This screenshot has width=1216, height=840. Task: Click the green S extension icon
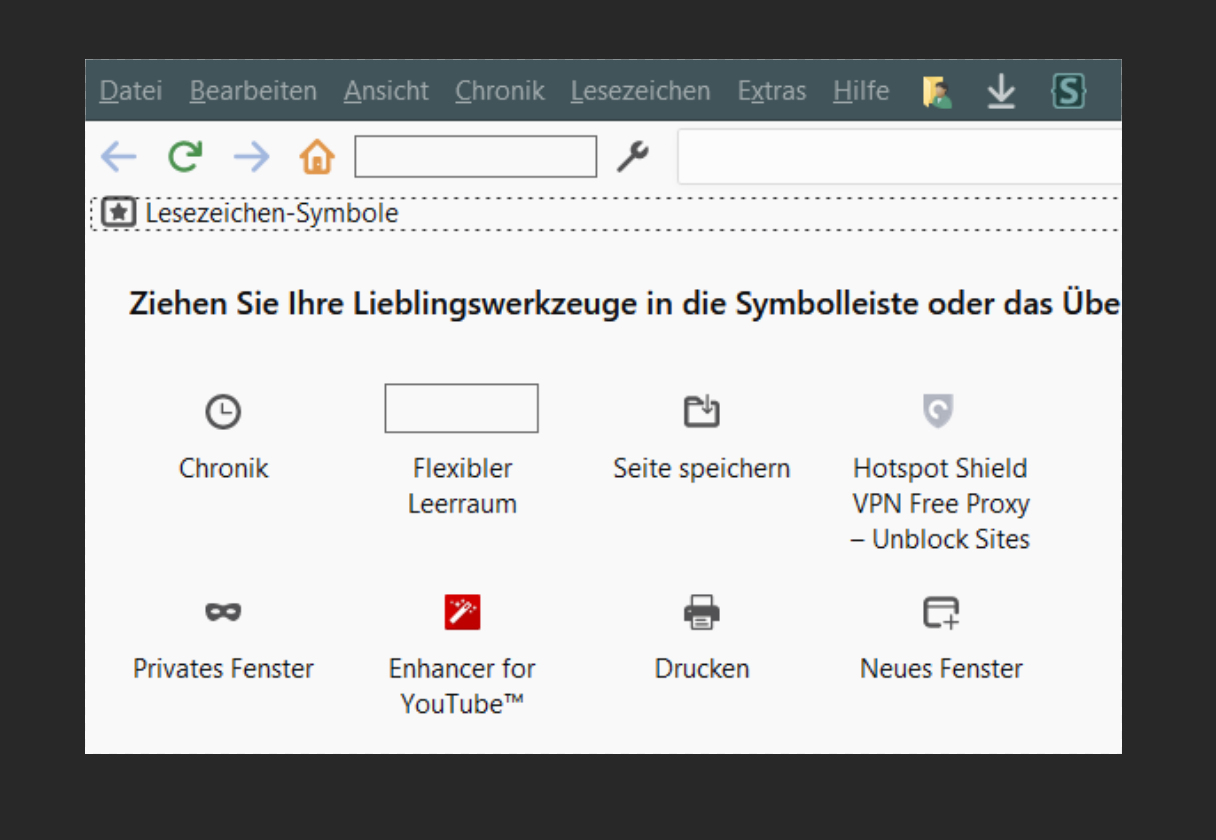(1068, 92)
